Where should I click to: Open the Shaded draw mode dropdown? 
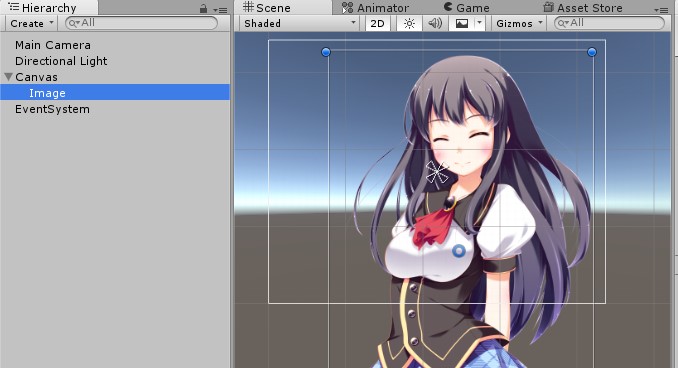[300, 23]
